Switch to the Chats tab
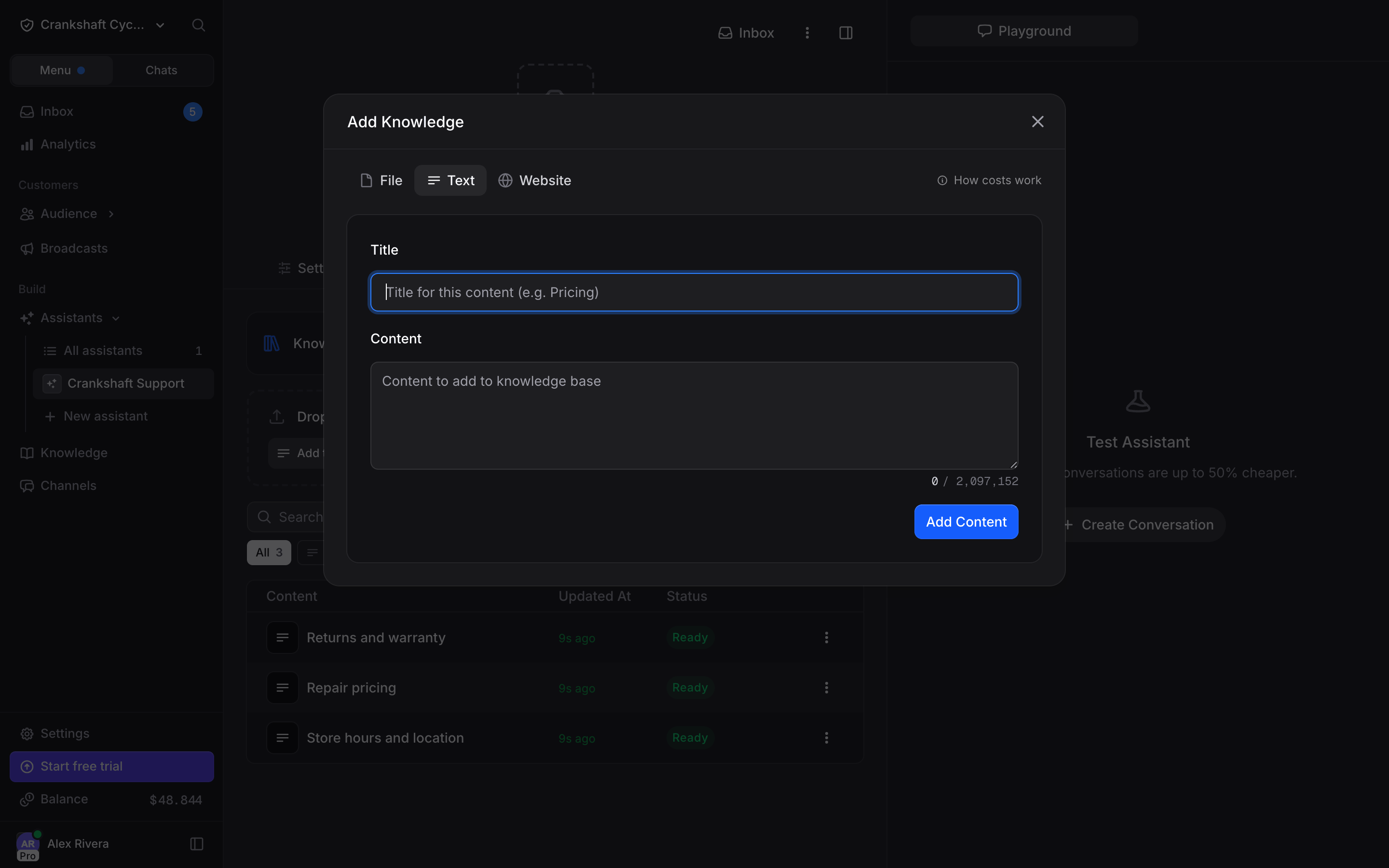 [161, 70]
